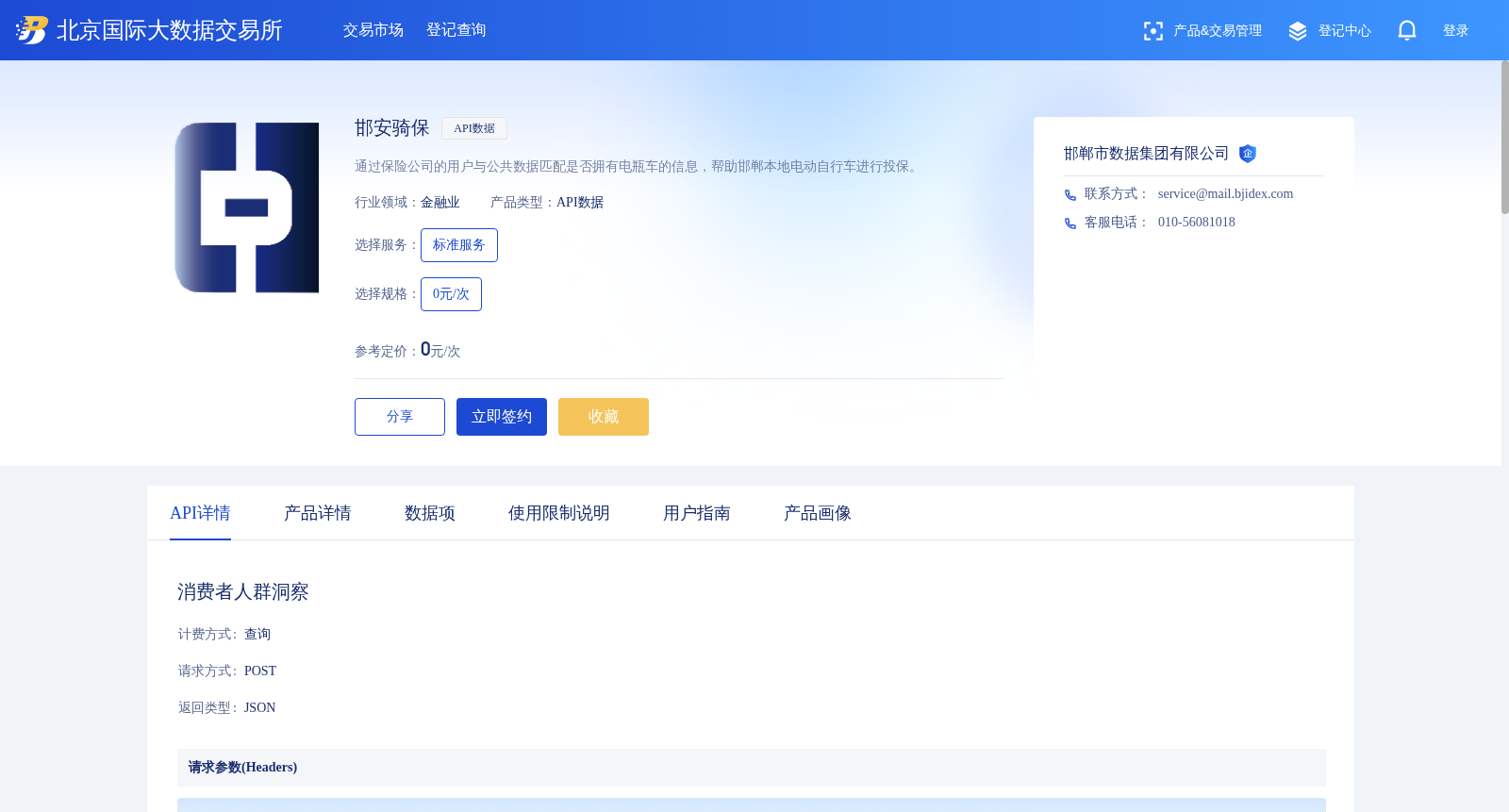Viewport: 1509px width, 812px height.
Task: Open the 登记中心 layers icon
Action: pyautogui.click(x=1298, y=31)
